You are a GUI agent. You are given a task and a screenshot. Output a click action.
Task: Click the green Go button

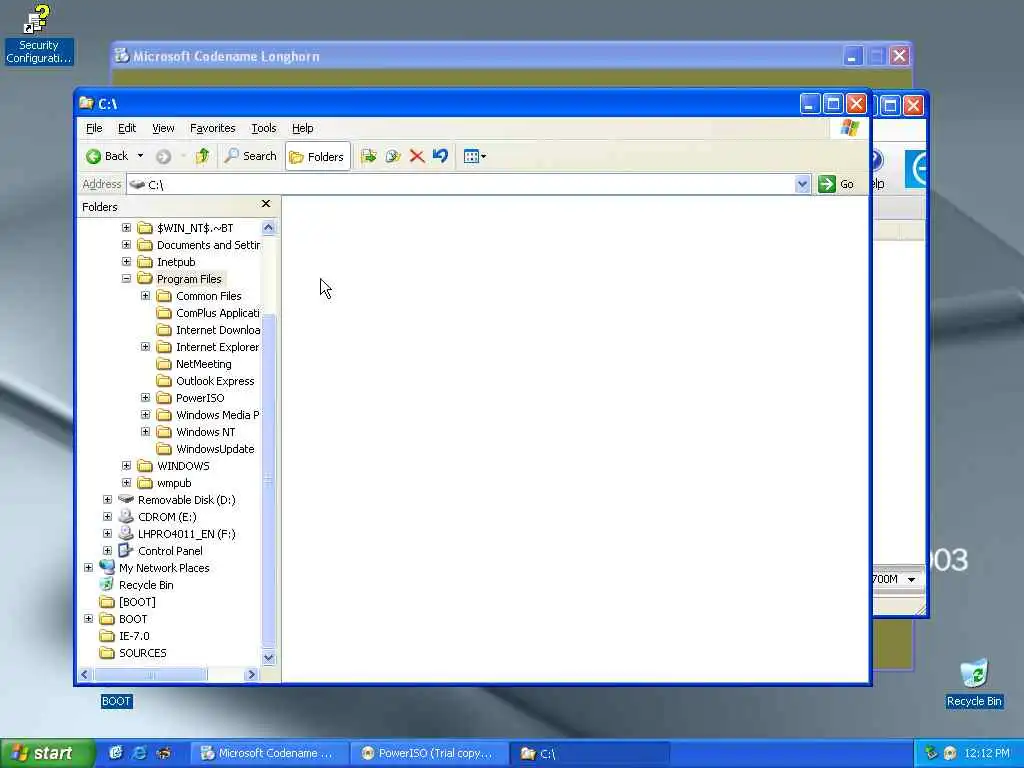click(837, 184)
